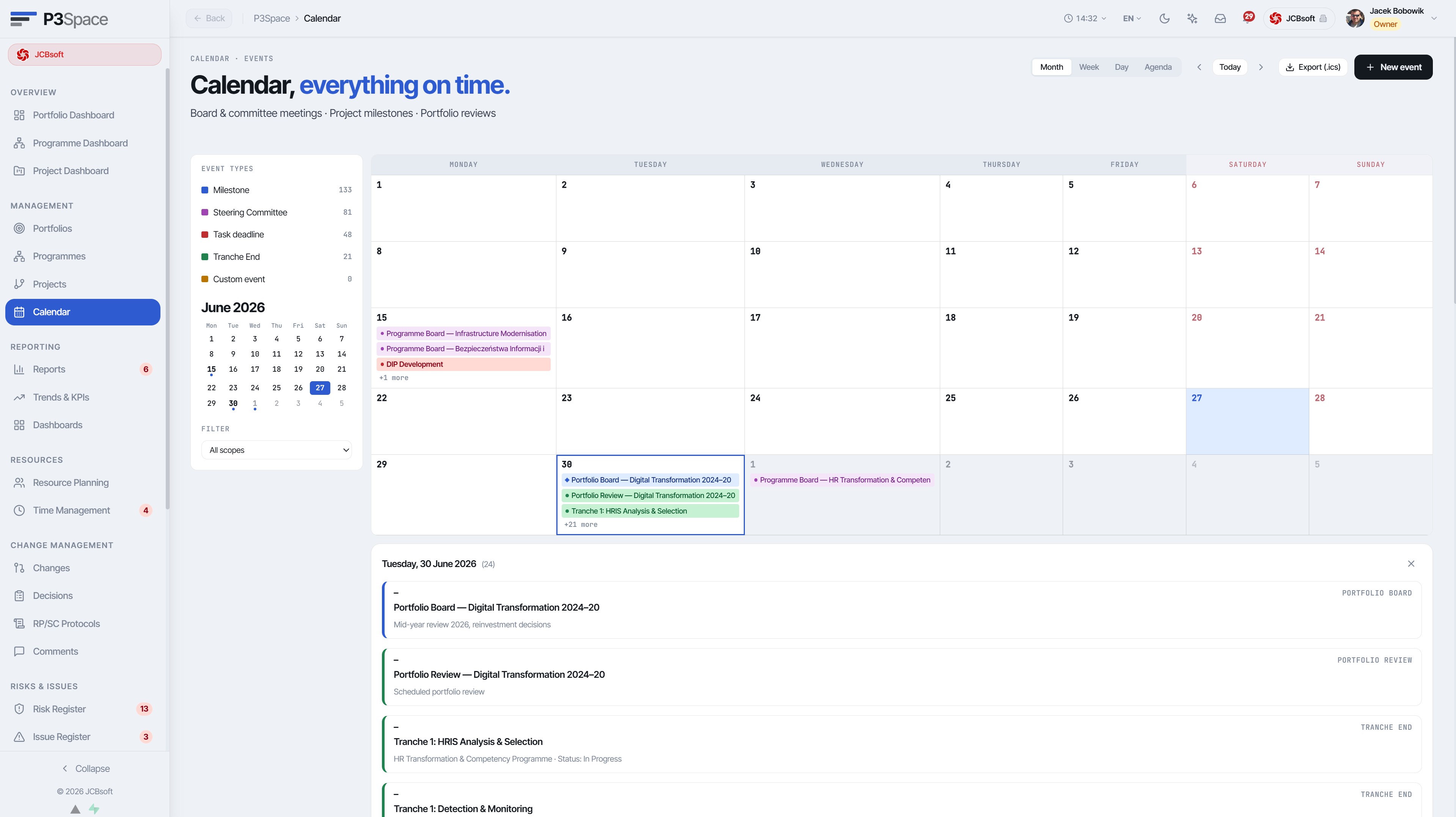Expand +21 more events on 30th
The width and height of the screenshot is (1456, 817).
coord(581,525)
